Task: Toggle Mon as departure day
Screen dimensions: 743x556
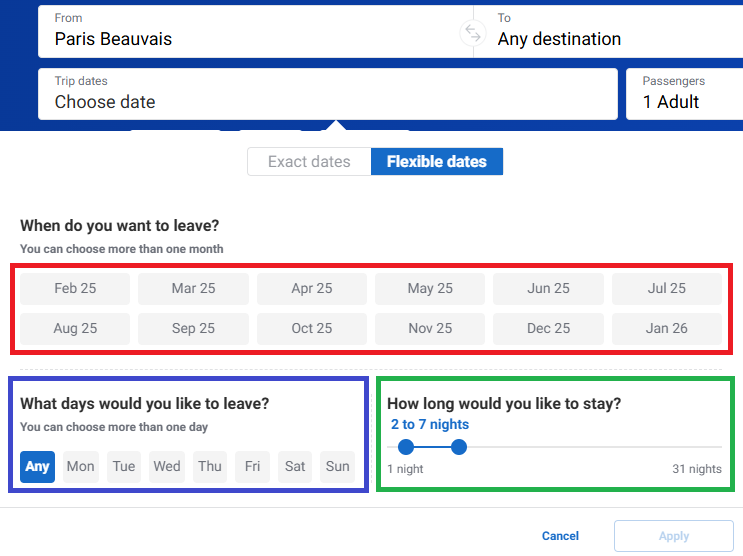Action: click(80, 466)
